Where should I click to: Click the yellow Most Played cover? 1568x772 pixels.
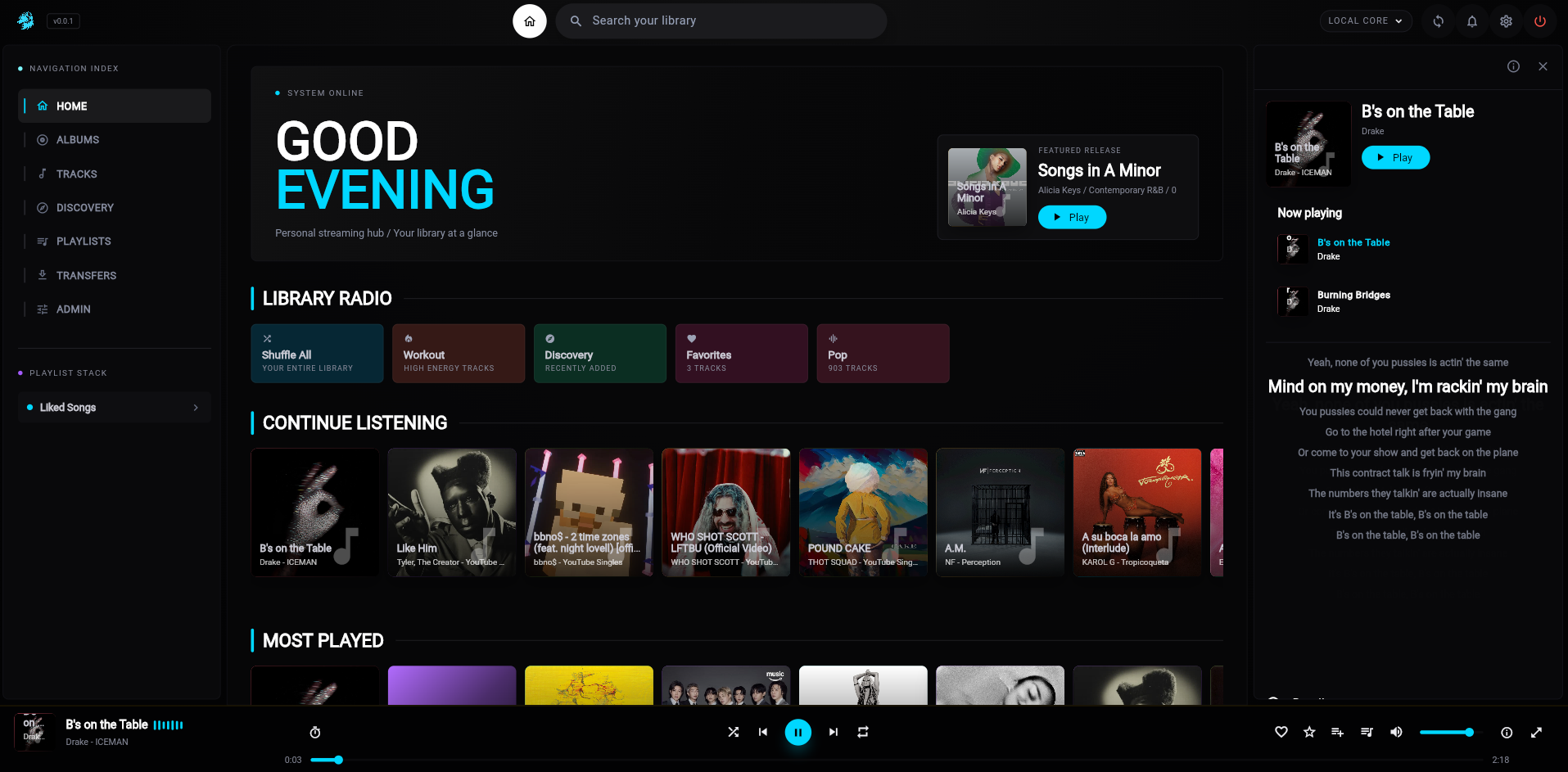point(589,686)
